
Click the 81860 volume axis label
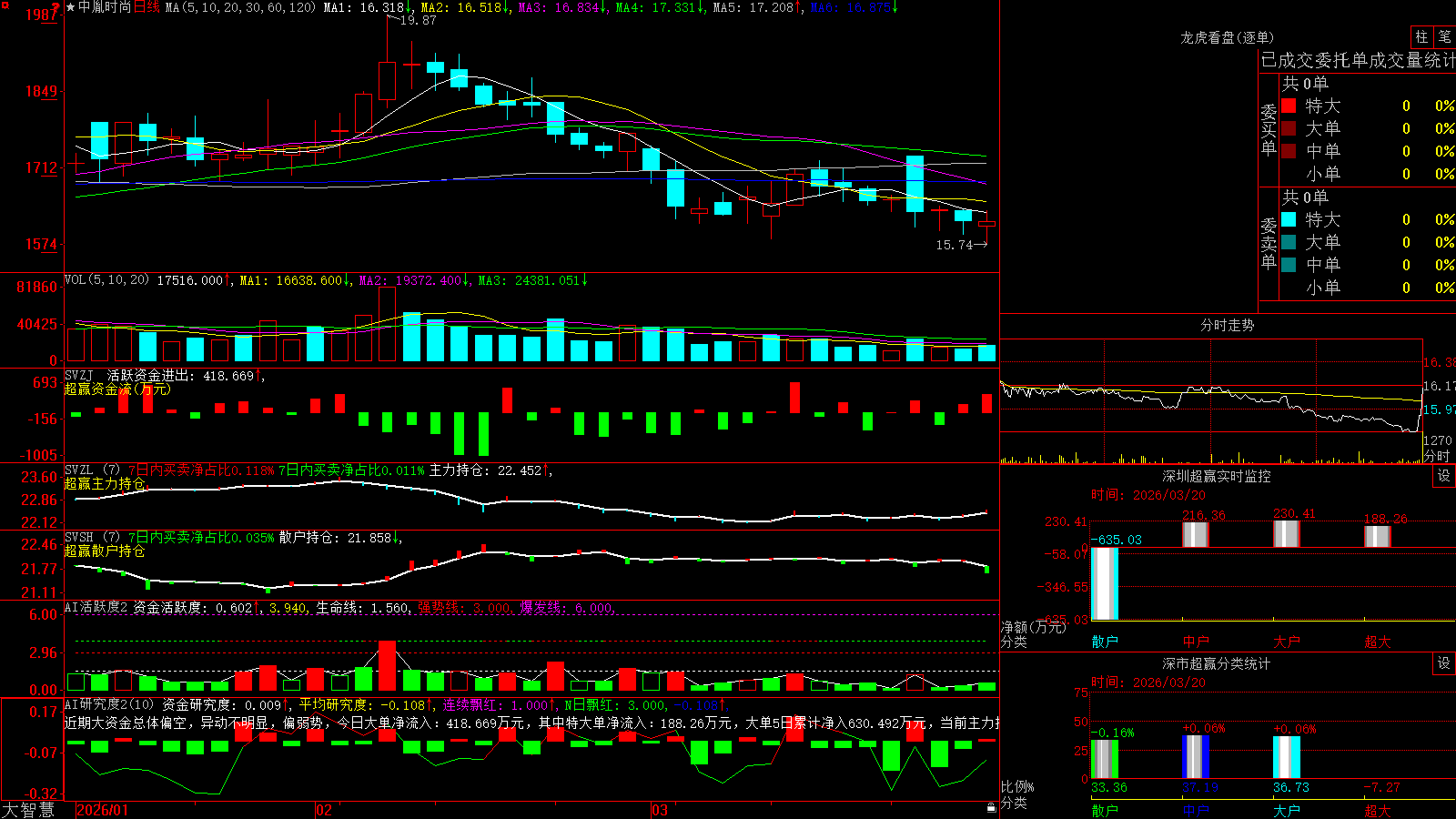coord(37,288)
